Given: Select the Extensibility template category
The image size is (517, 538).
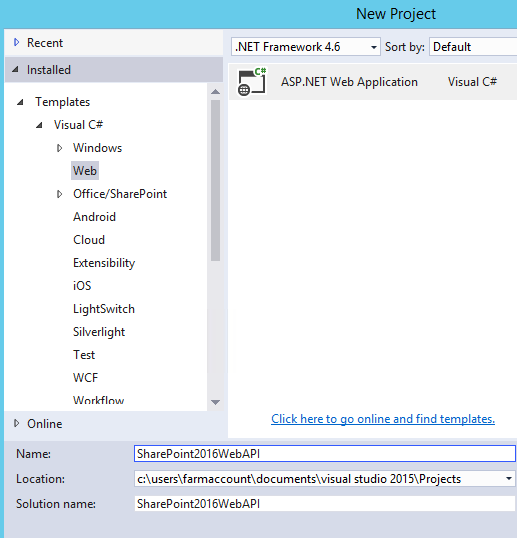Looking at the screenshot, I should 104,263.
